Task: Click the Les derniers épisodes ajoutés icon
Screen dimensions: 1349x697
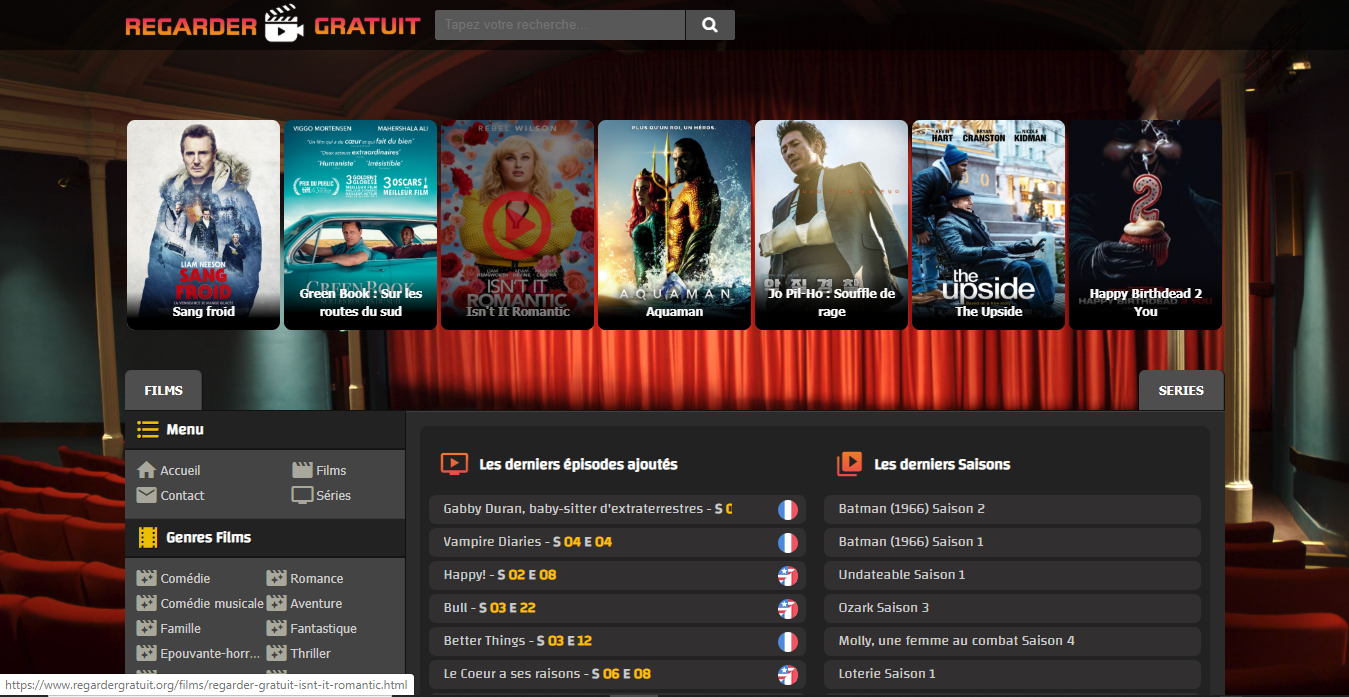Action: point(454,463)
